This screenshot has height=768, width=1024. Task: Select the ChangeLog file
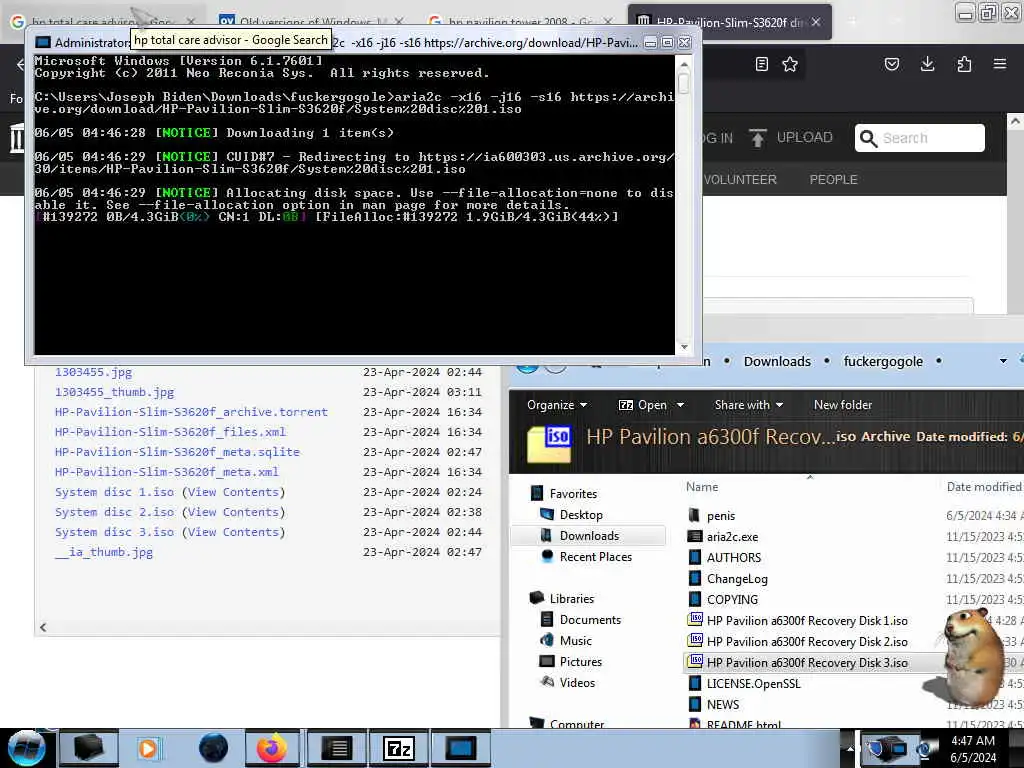(737, 579)
